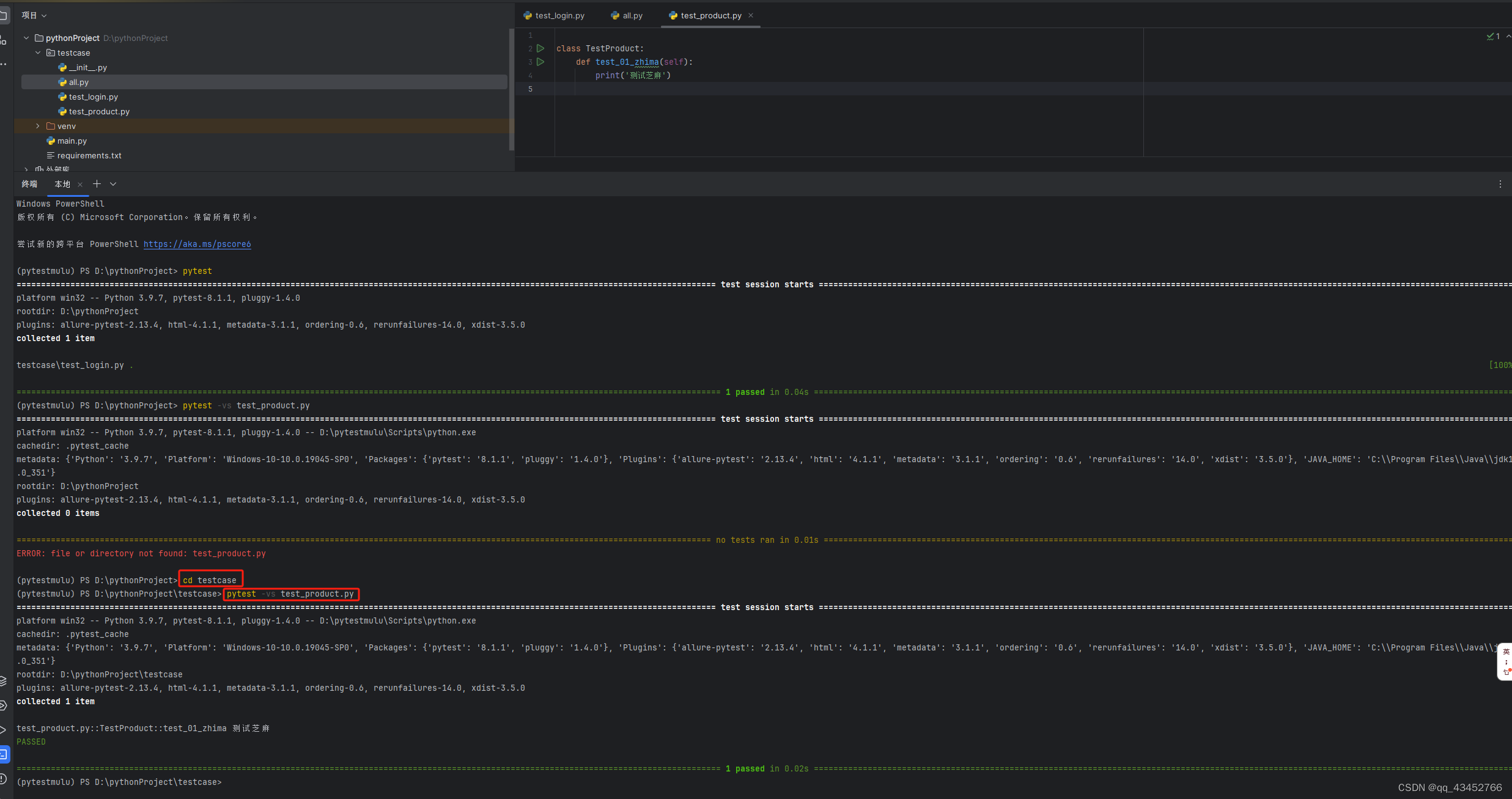Image resolution: width=1512 pixels, height=799 pixels.
Task: Run the TestProduct class via gutter arrow
Action: coord(540,48)
